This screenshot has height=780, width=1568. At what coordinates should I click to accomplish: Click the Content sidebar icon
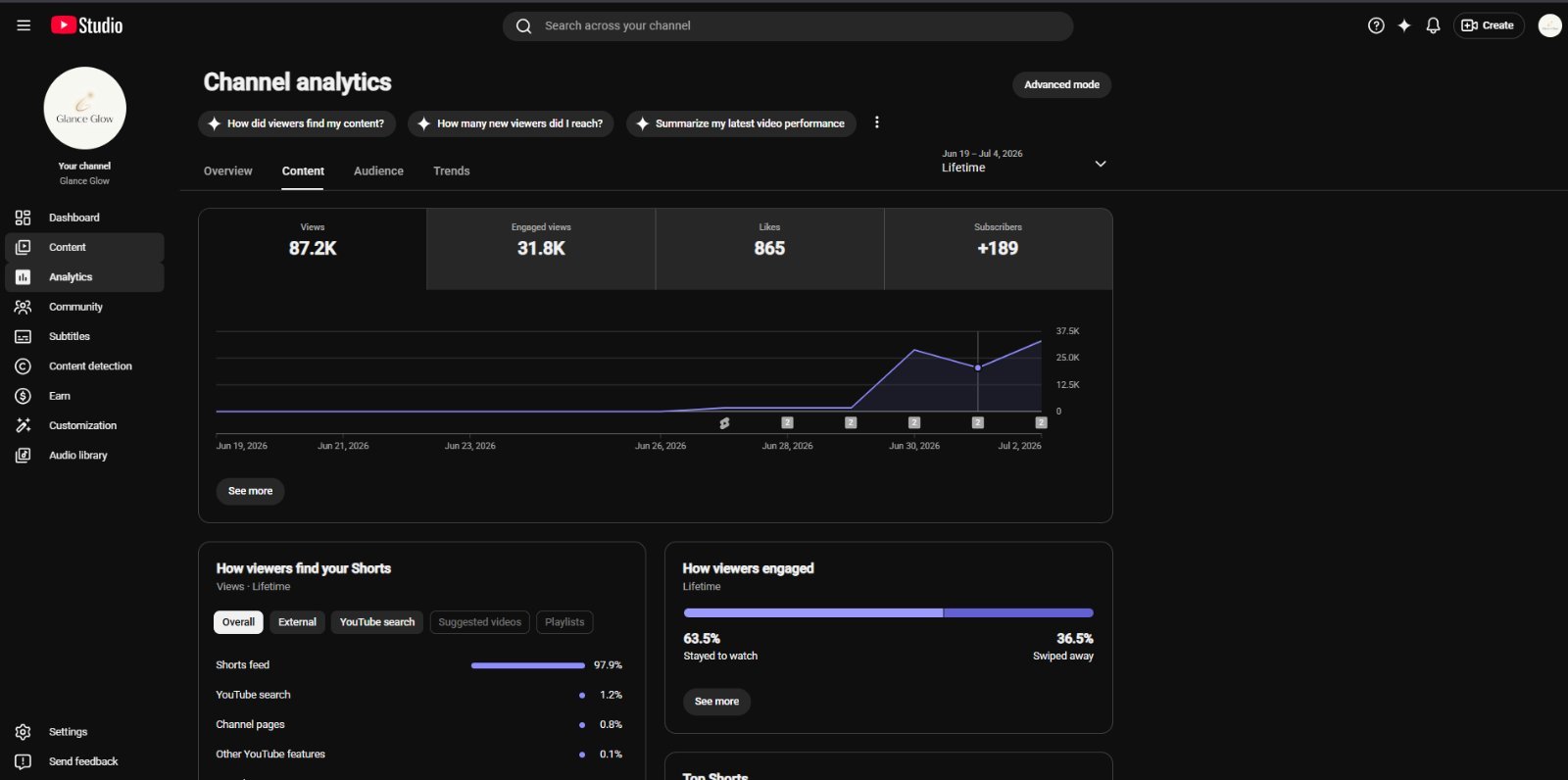point(23,247)
